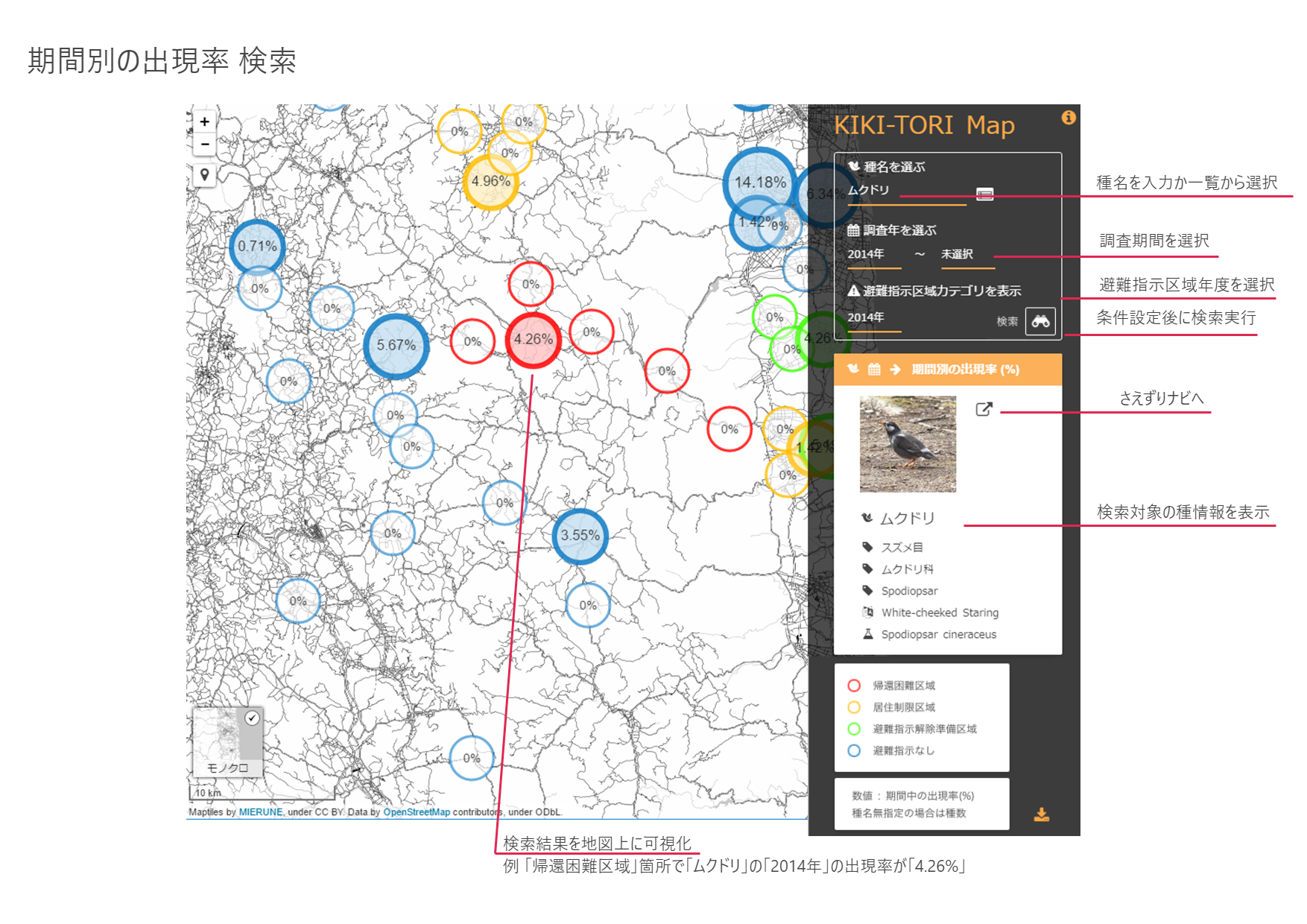Click the ムクドリ species title below photo
Image resolution: width=1307 pixels, height=924 pixels.
point(907,519)
